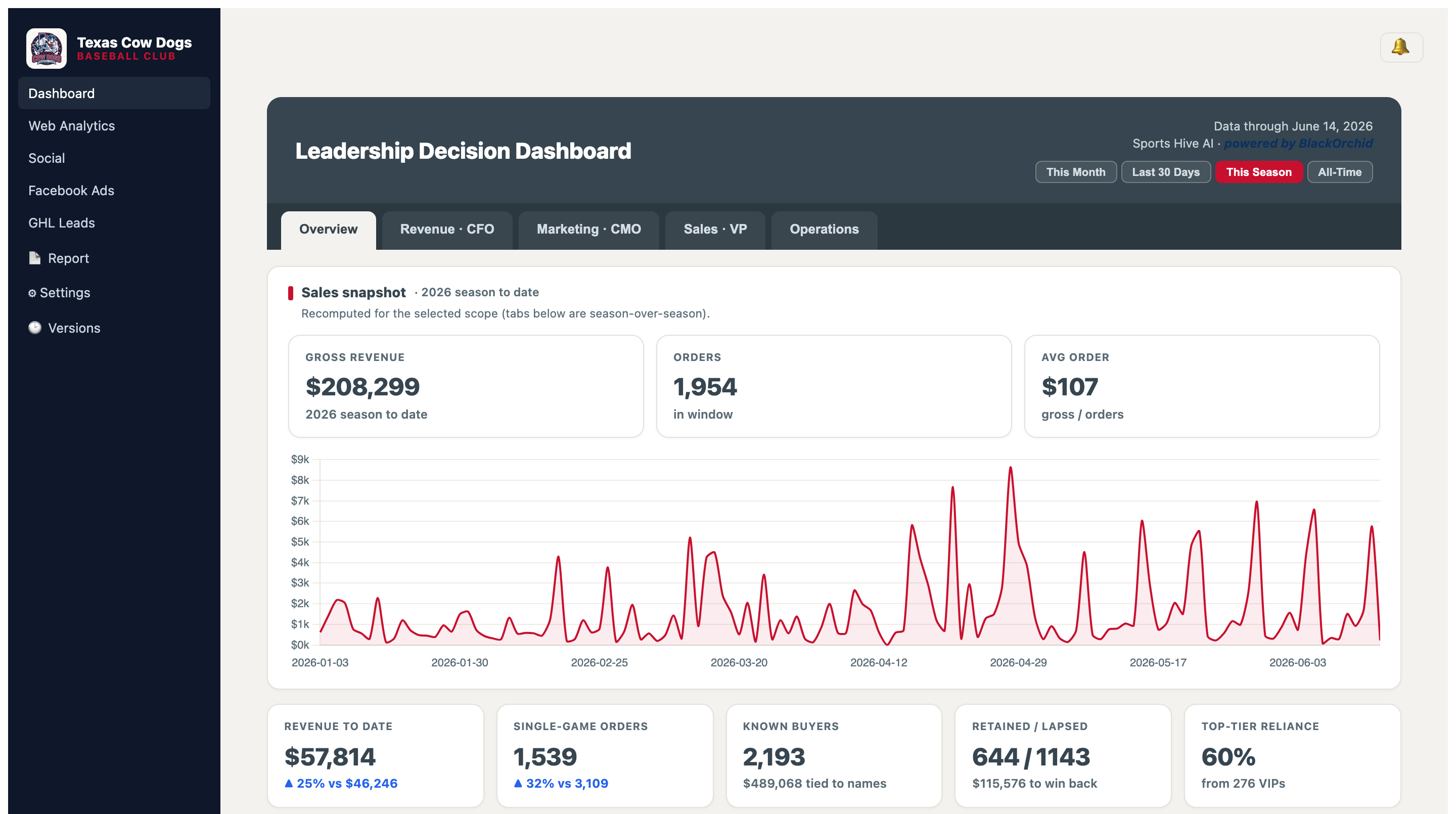Screen dimensions: 1456x814
Task: Switch to the Marketing · CMO tab
Action: (x=589, y=230)
